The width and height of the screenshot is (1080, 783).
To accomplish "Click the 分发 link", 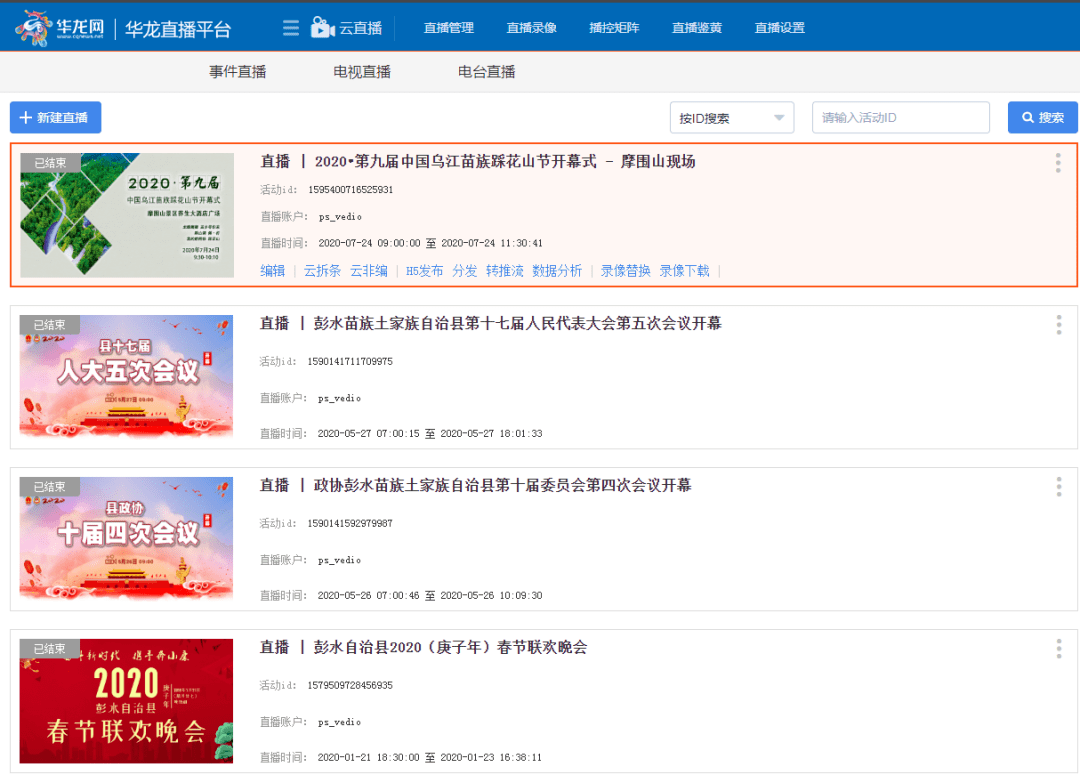I will click(465, 271).
